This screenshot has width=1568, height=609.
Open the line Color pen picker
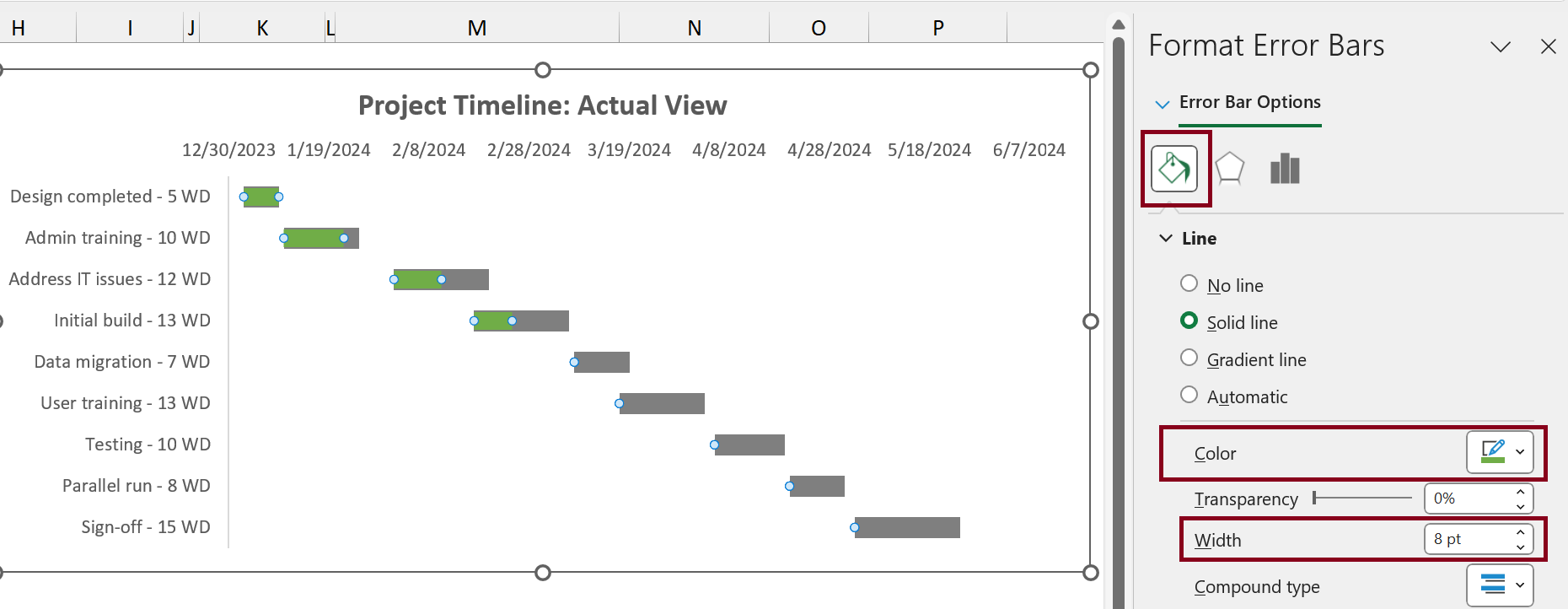(1500, 452)
